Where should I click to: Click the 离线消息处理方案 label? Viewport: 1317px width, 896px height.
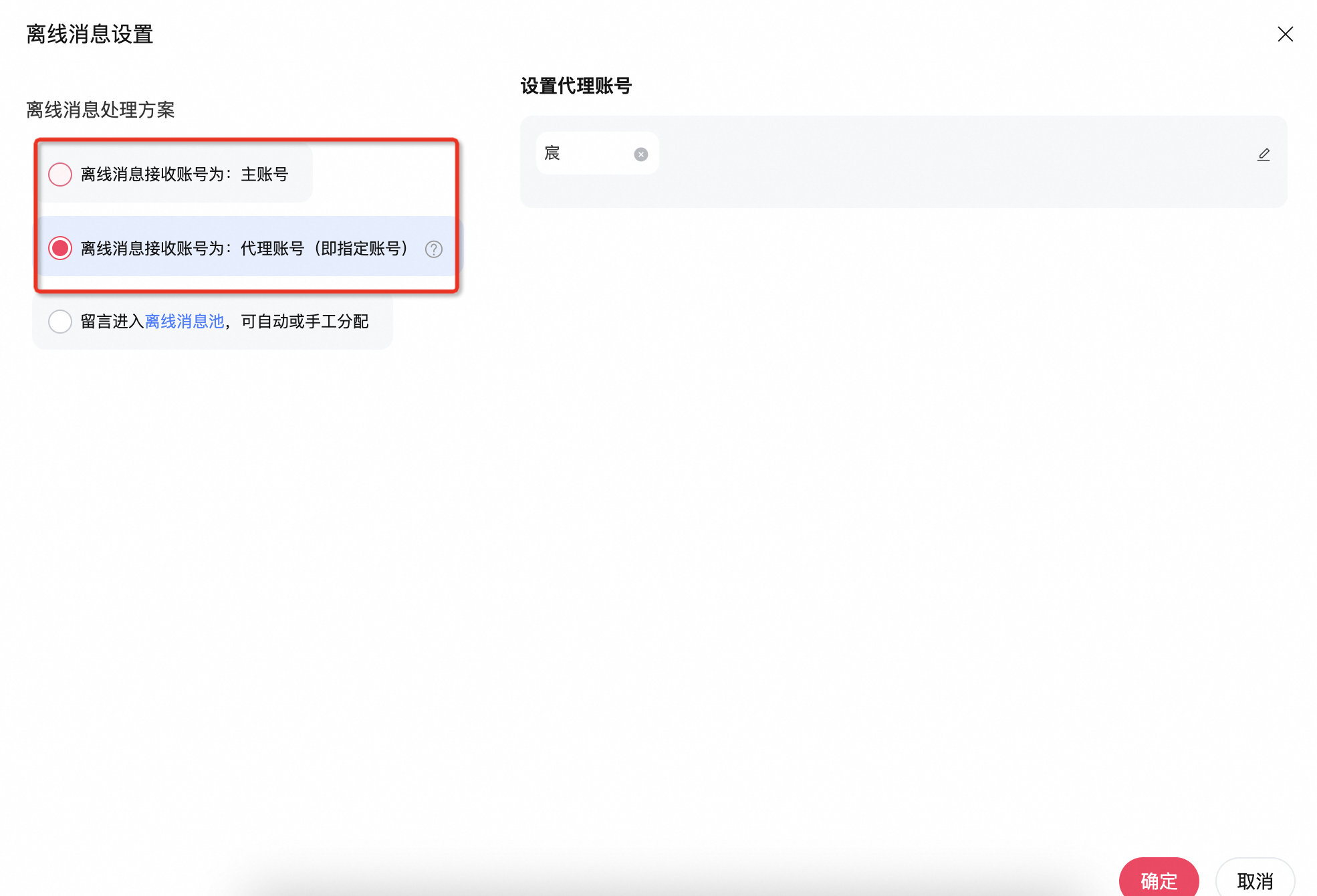pos(100,110)
